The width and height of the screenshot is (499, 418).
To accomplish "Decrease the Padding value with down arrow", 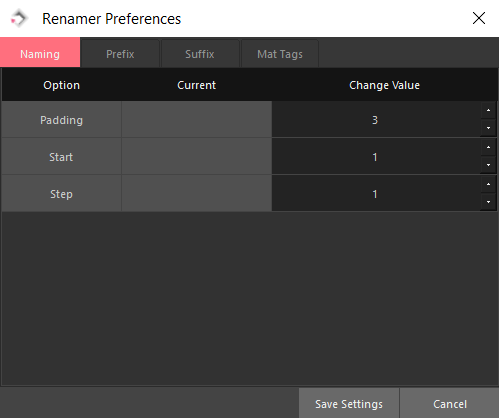I will click(488, 128).
